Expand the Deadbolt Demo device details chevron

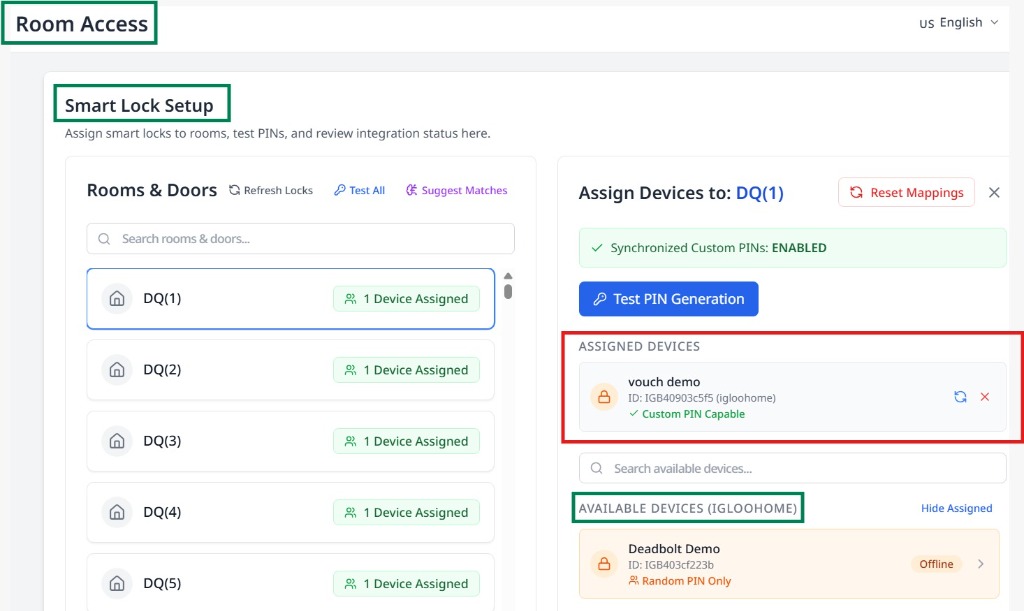click(981, 563)
